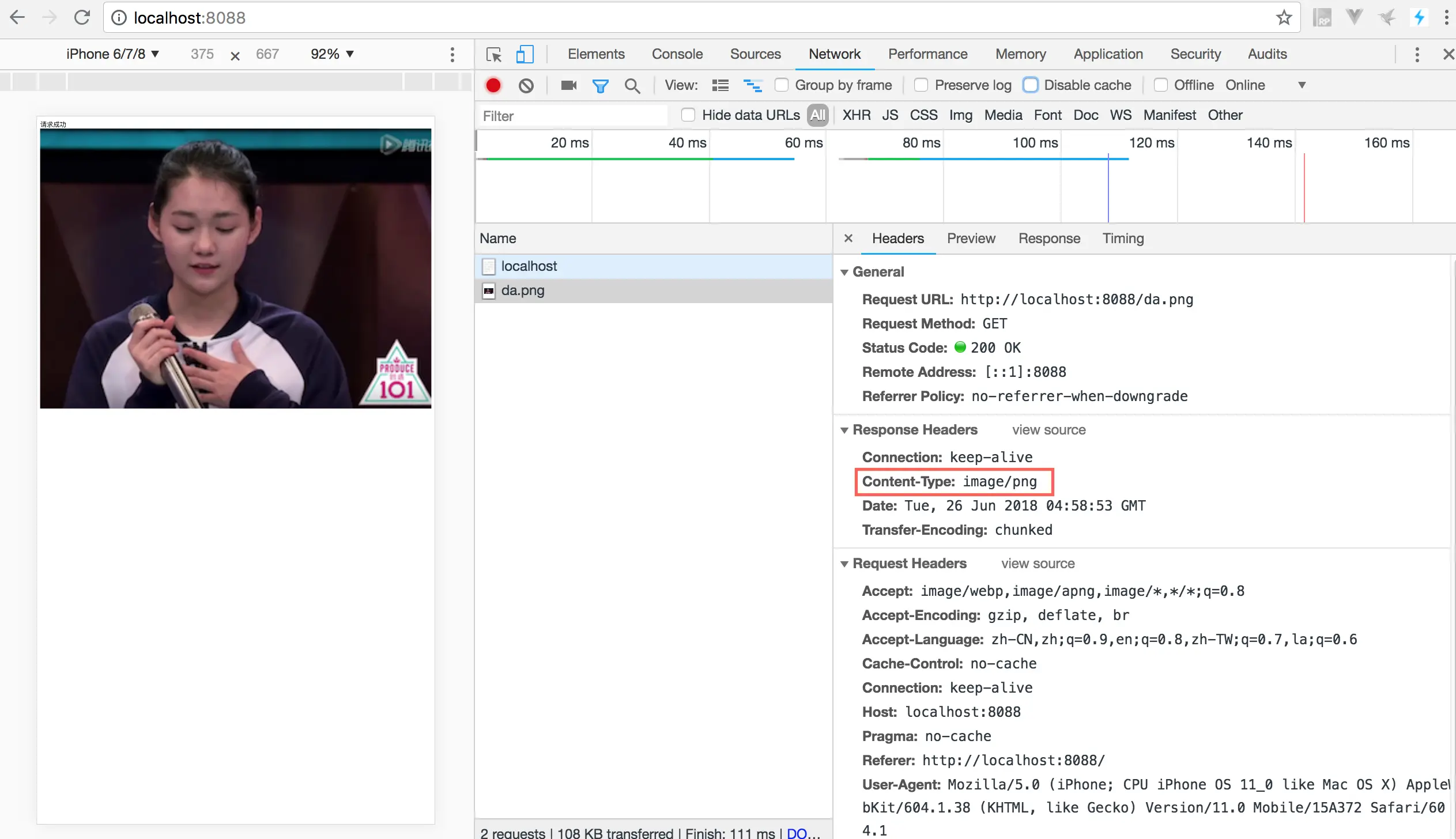The width and height of the screenshot is (1456, 839).
Task: Click the Filter text input field
Action: pyautogui.click(x=574, y=116)
